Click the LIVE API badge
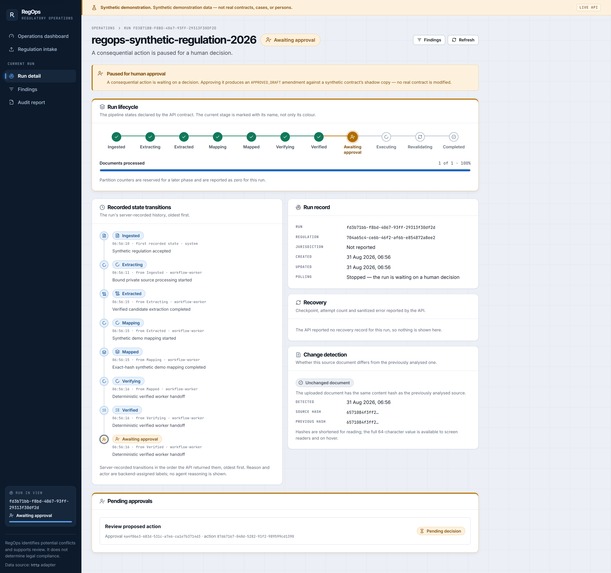Image resolution: width=611 pixels, height=573 pixels. (x=588, y=7)
